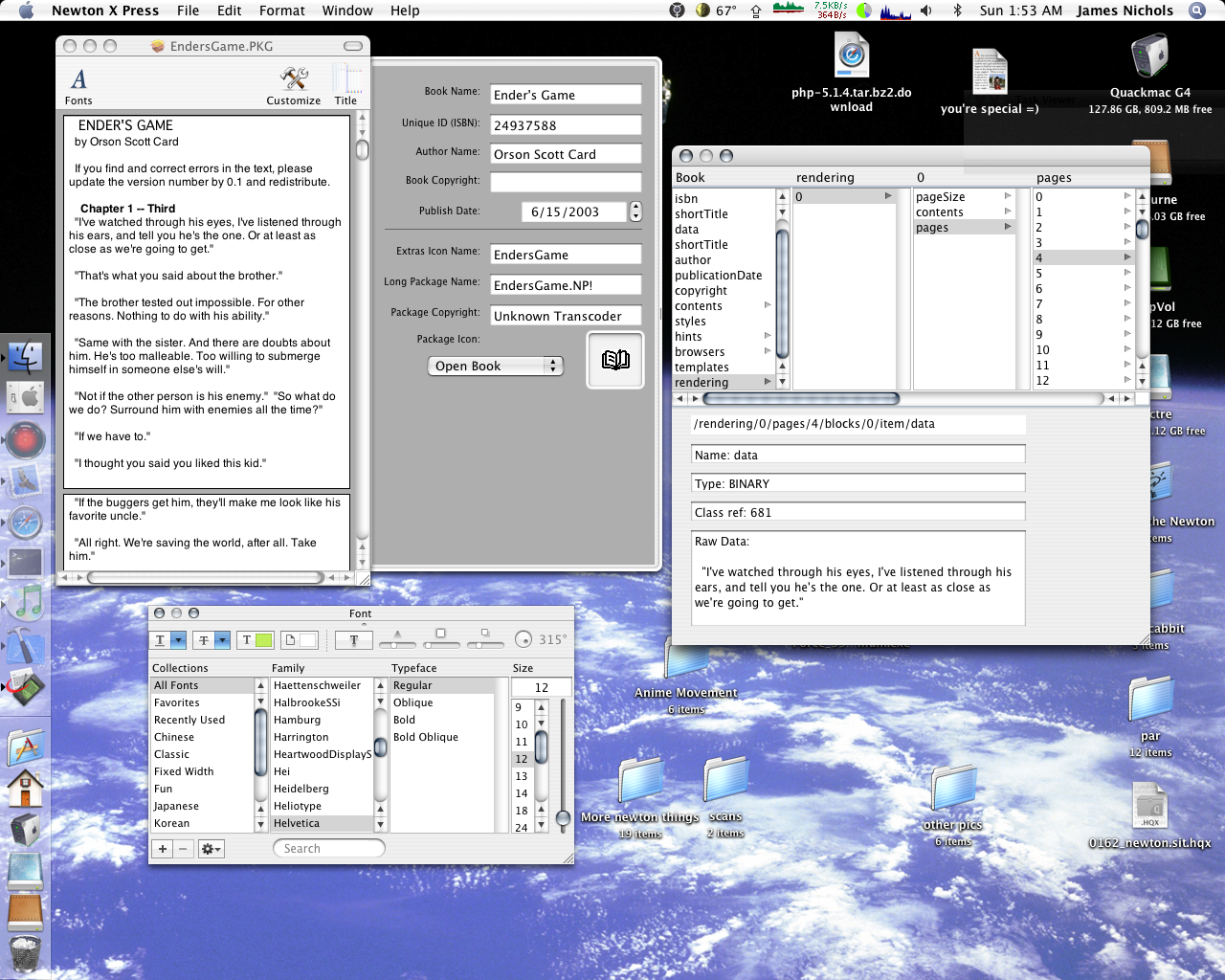Image resolution: width=1225 pixels, height=980 pixels.
Task: Click the volume icon in menu bar
Action: [x=926, y=11]
